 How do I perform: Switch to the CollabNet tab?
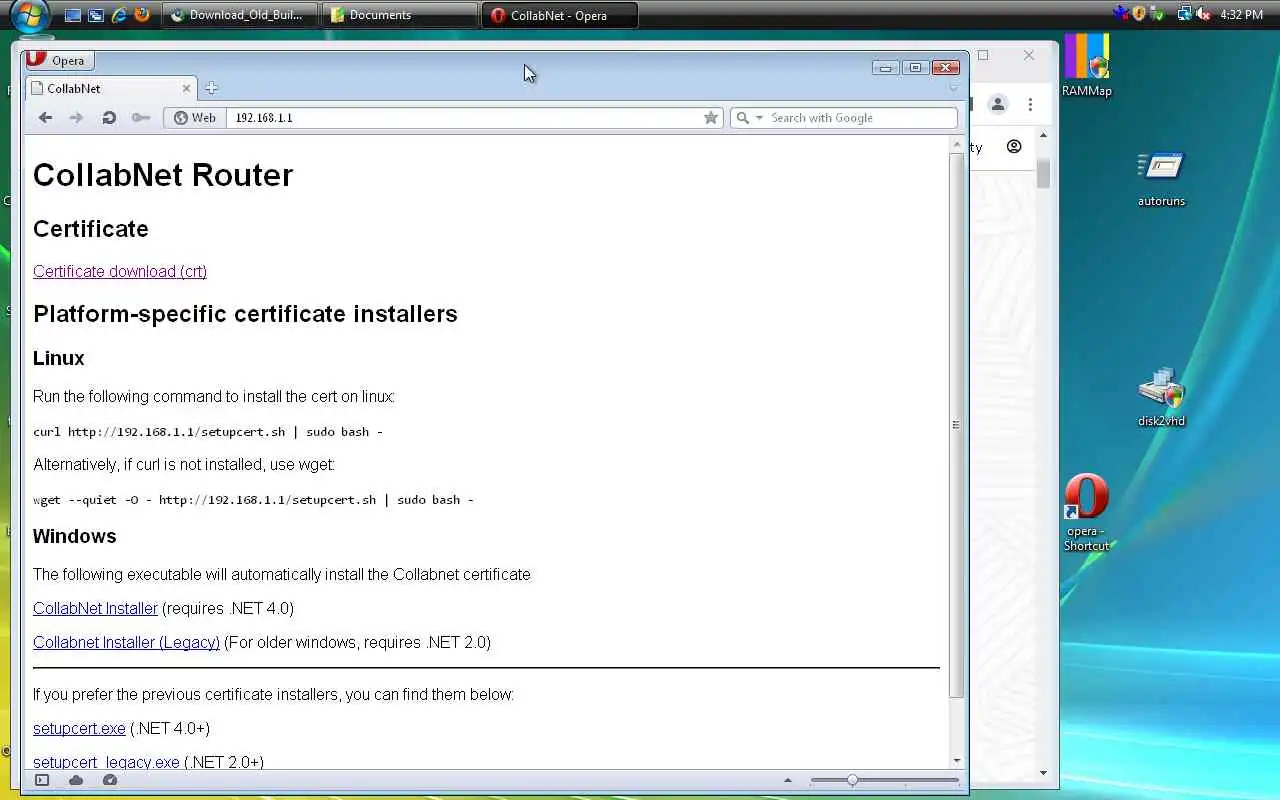pos(110,88)
